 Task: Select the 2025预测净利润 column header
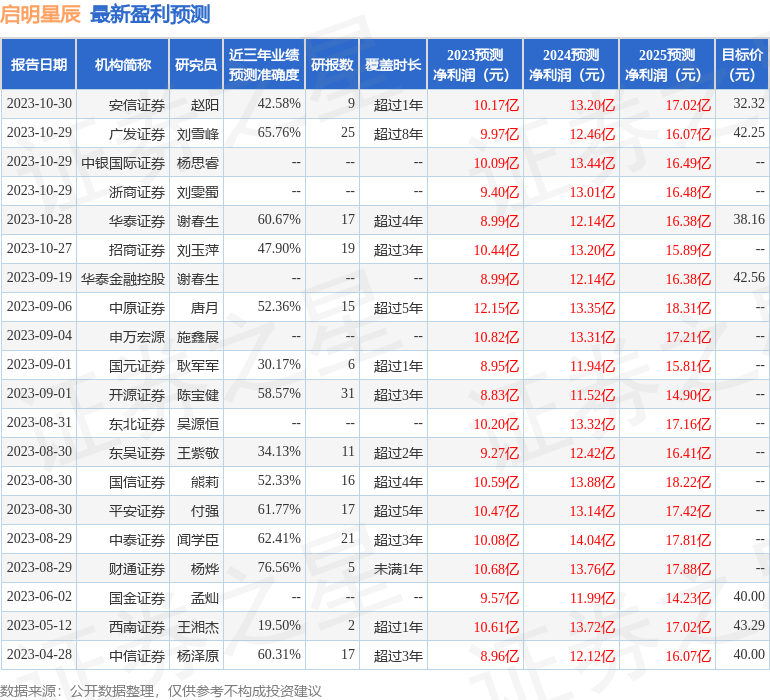click(667, 64)
